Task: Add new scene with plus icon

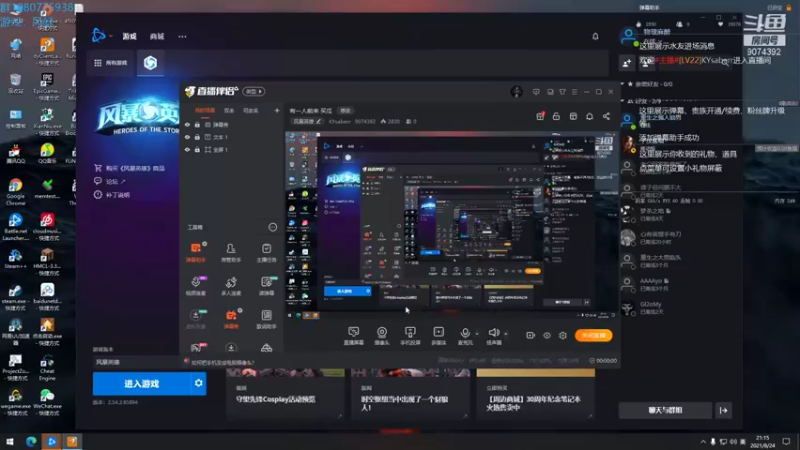Action: tap(277, 110)
